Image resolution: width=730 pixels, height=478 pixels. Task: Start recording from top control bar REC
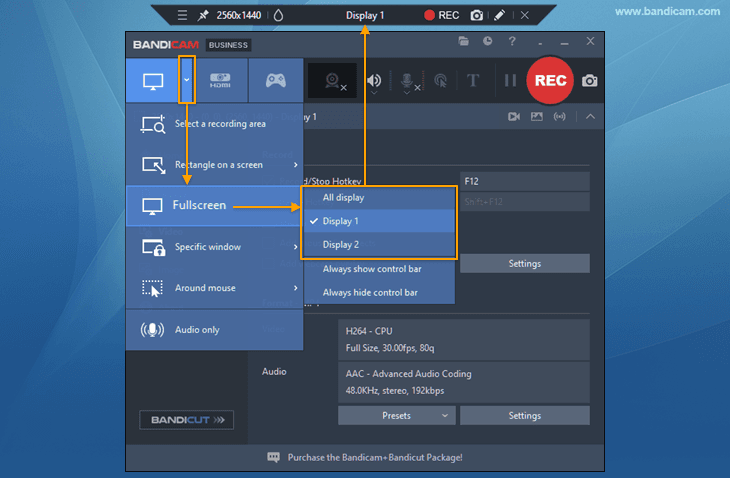tap(441, 15)
